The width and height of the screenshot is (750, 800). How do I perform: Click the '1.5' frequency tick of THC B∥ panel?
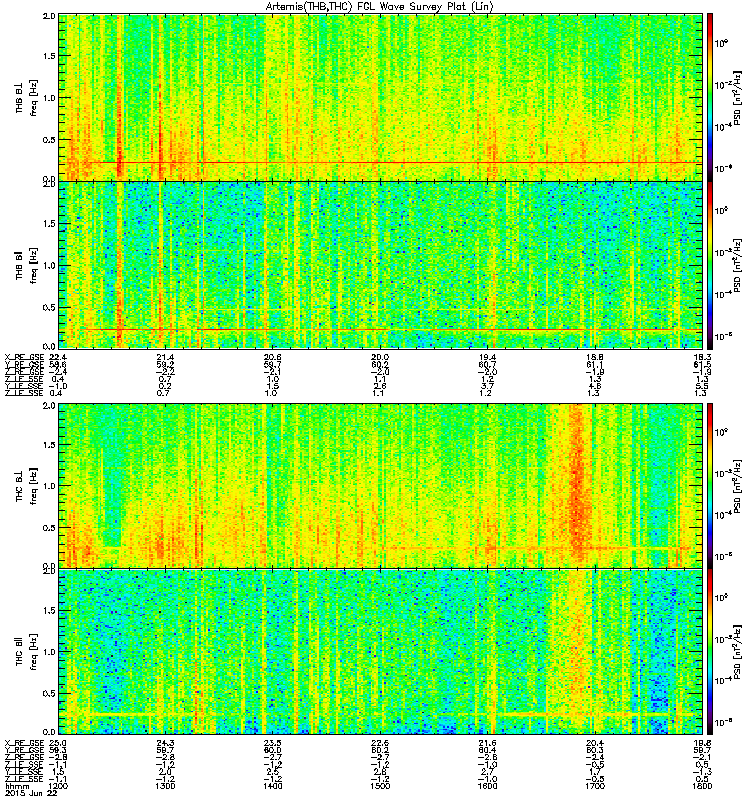pyautogui.click(x=49, y=610)
